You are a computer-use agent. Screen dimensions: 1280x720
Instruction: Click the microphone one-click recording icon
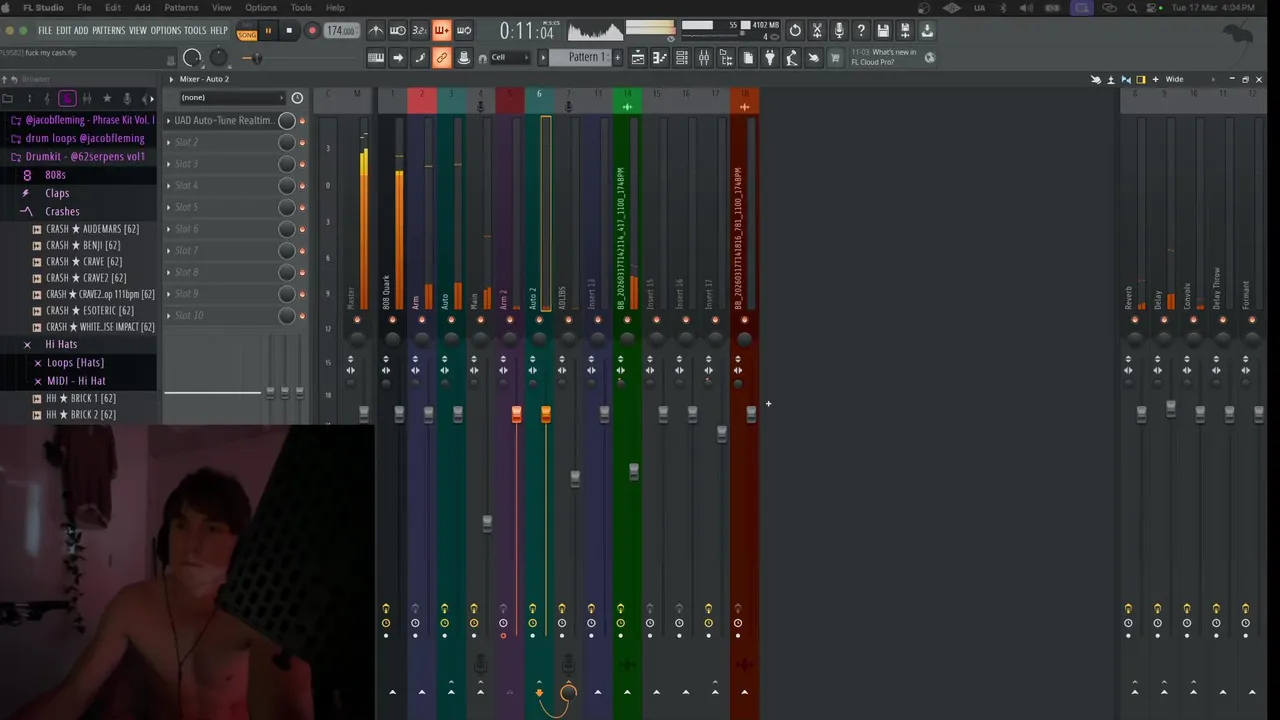click(x=839, y=31)
